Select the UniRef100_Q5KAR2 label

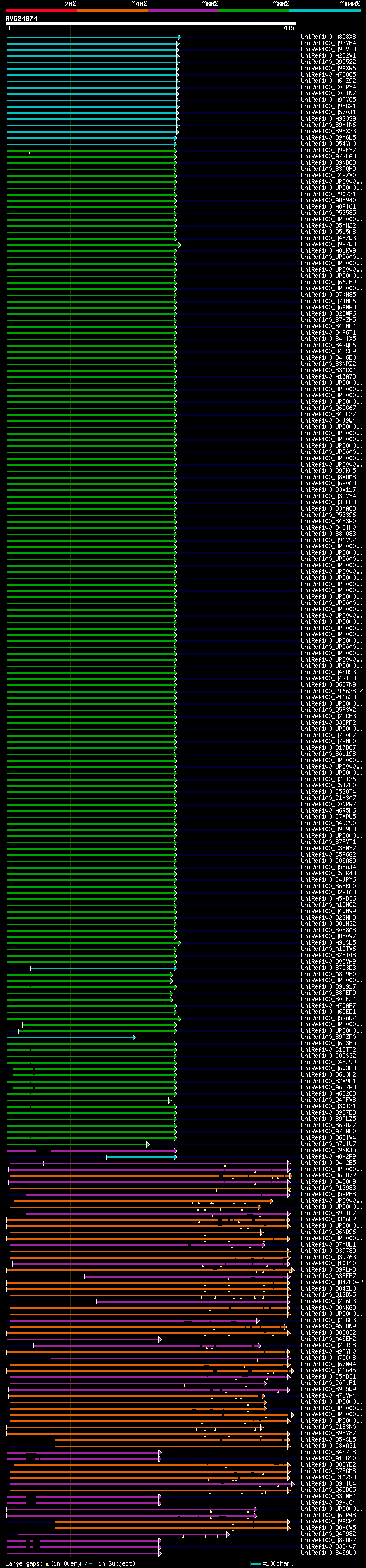(328, 1018)
